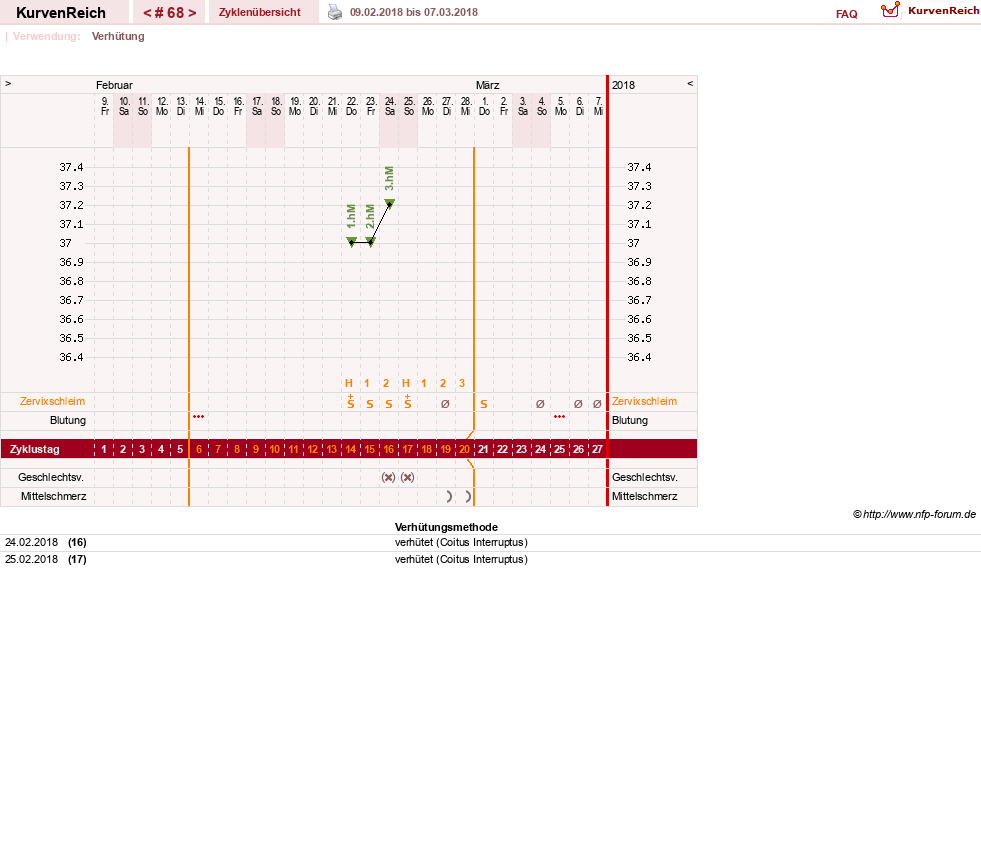981x846 pixels.
Task: Click the 7. Mi date column header
Action: click(x=599, y=106)
